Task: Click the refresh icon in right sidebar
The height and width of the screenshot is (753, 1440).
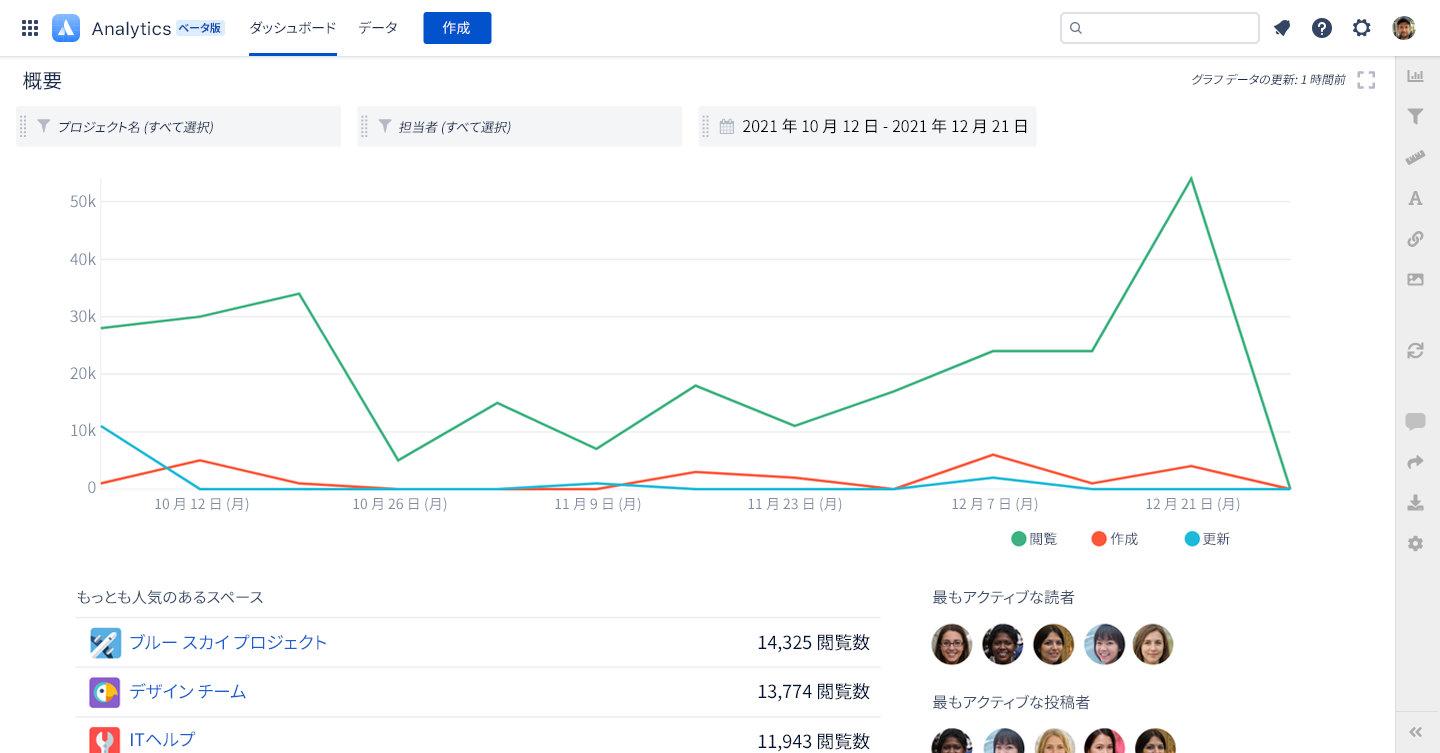Action: pos(1415,351)
